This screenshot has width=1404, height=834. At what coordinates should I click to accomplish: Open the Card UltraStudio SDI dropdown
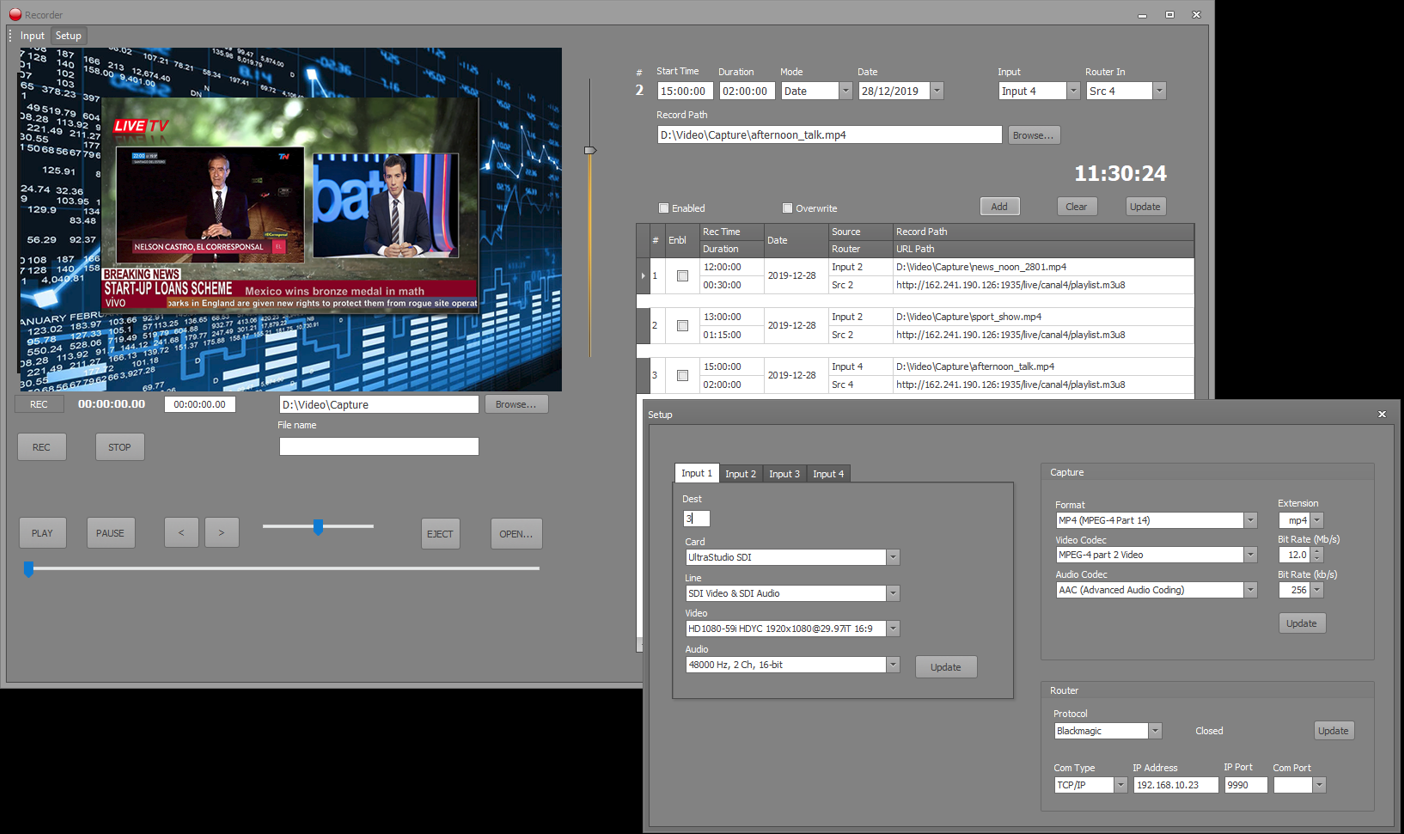(x=893, y=558)
